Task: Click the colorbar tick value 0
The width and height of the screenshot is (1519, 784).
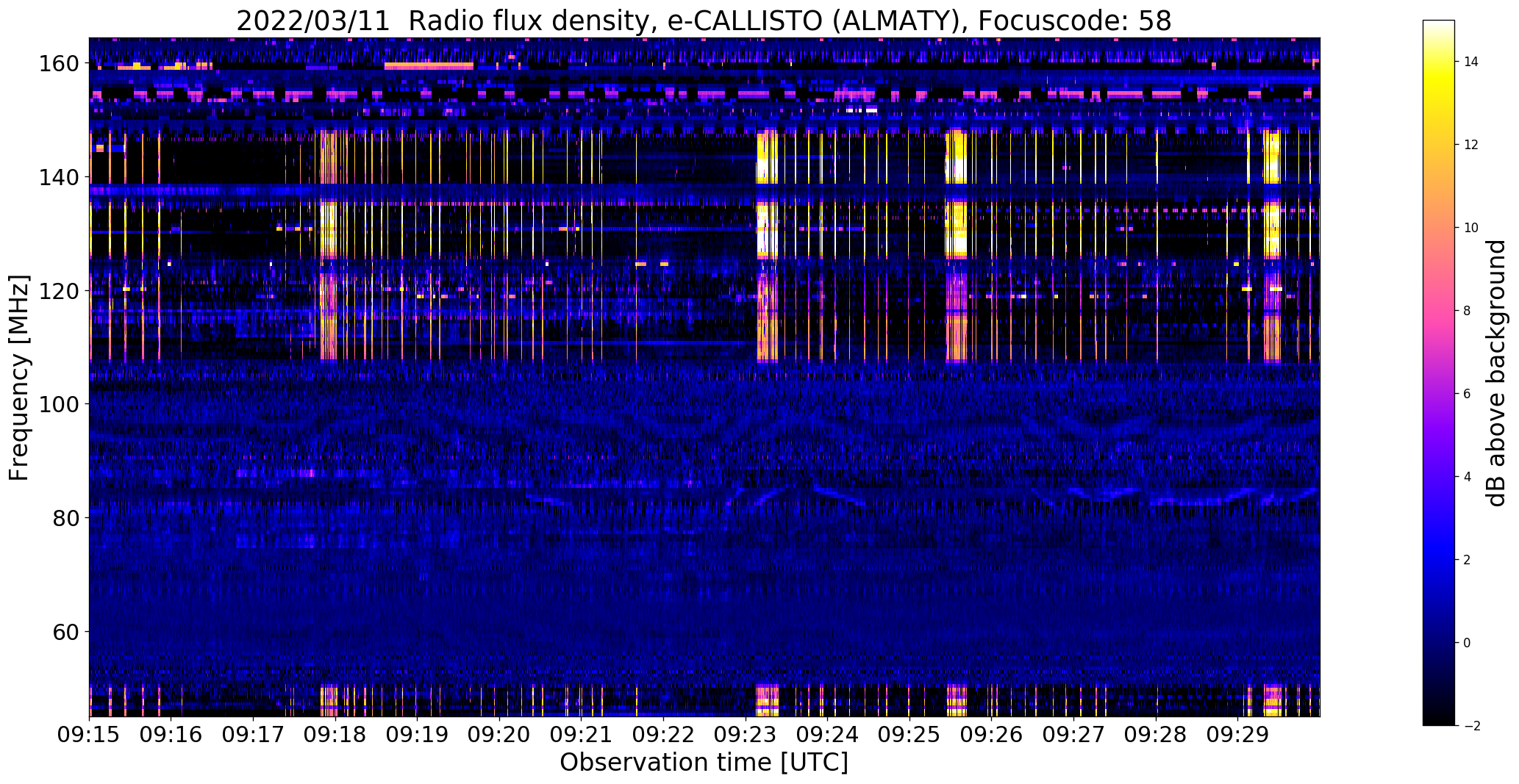Action: click(1468, 643)
